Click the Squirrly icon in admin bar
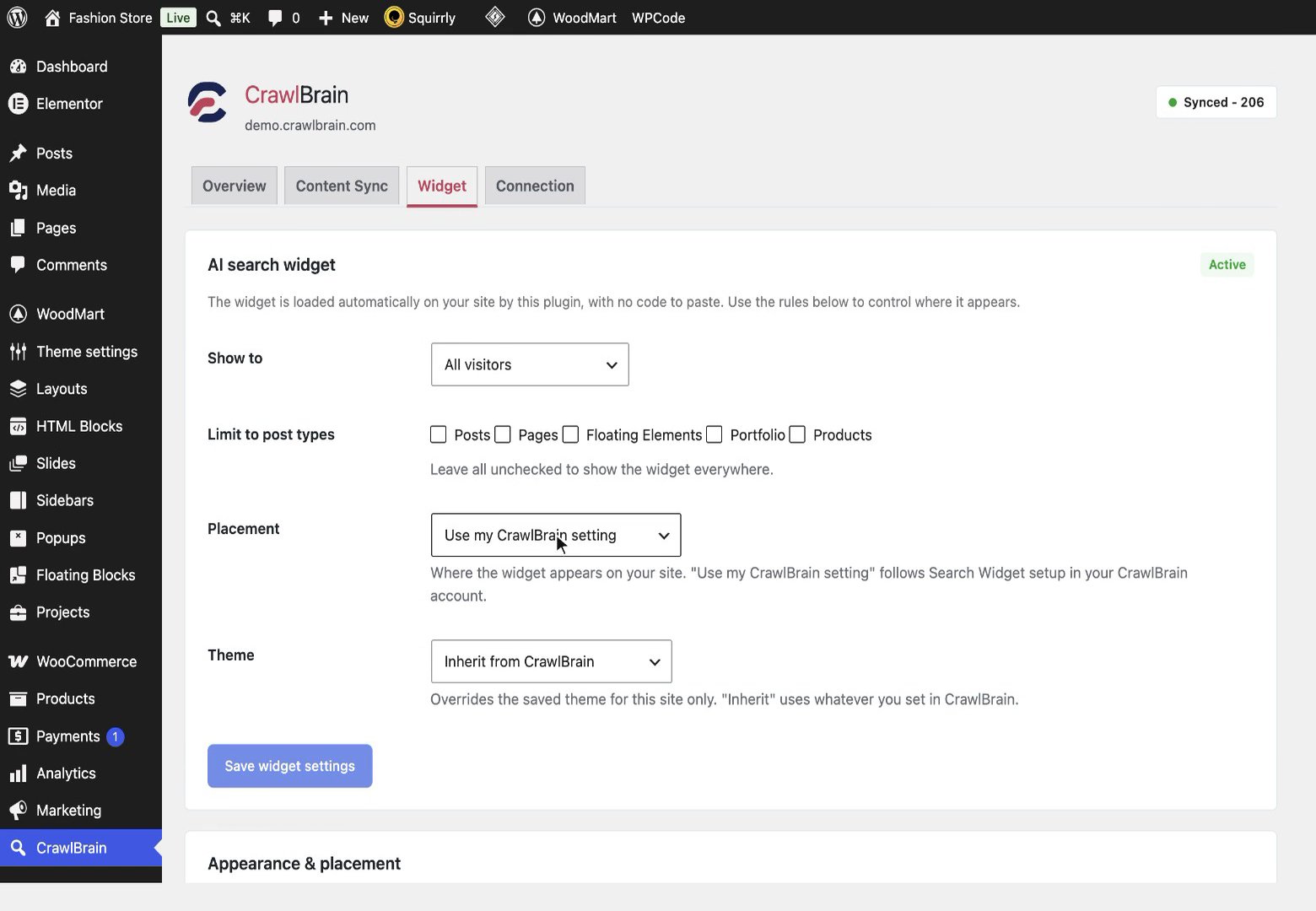1316x911 pixels. pos(394,18)
